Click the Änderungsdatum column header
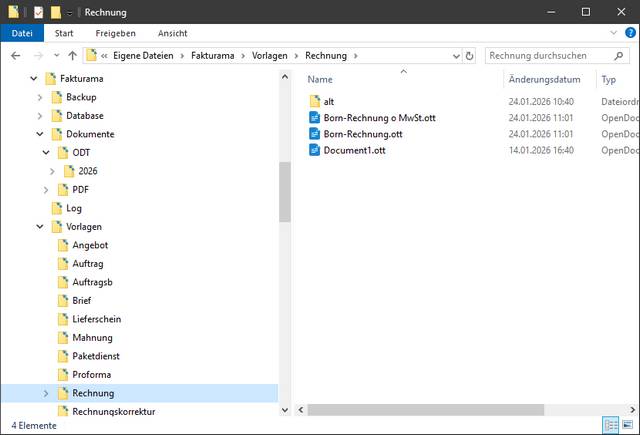This screenshot has width=640, height=435. (544, 79)
